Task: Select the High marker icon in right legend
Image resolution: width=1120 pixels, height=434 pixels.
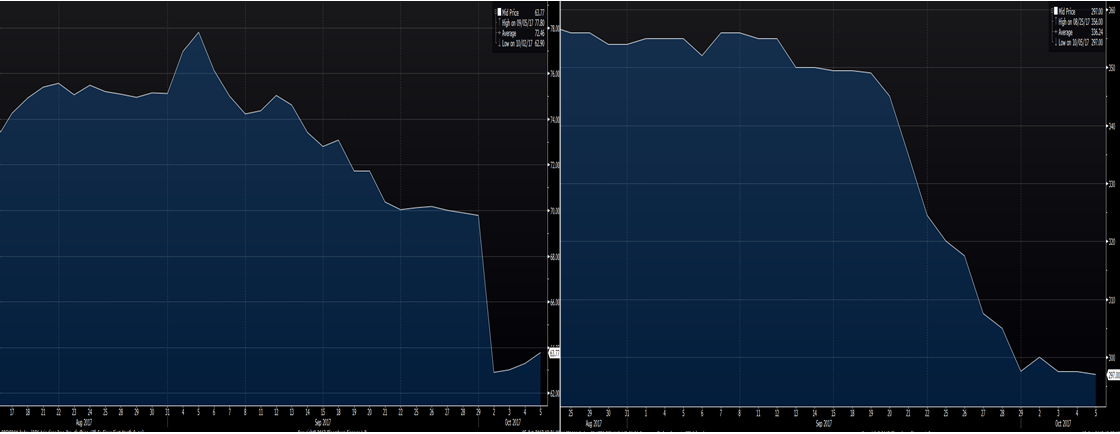Action: (x=1058, y=23)
